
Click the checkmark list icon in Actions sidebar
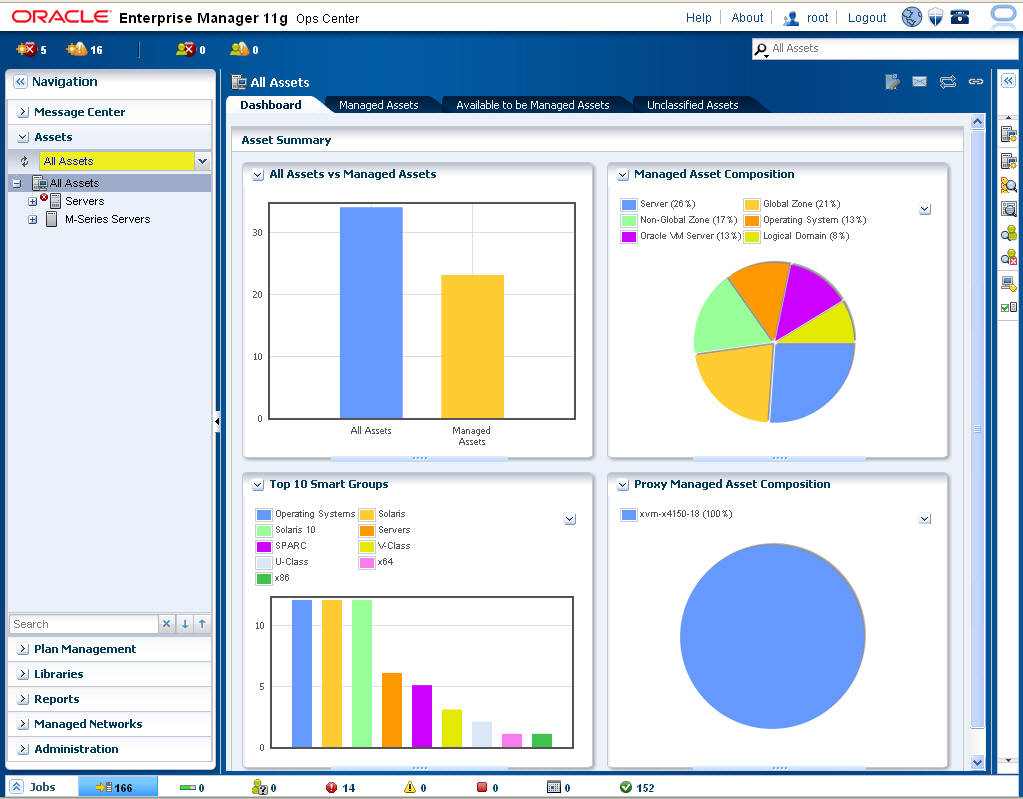(1009, 307)
